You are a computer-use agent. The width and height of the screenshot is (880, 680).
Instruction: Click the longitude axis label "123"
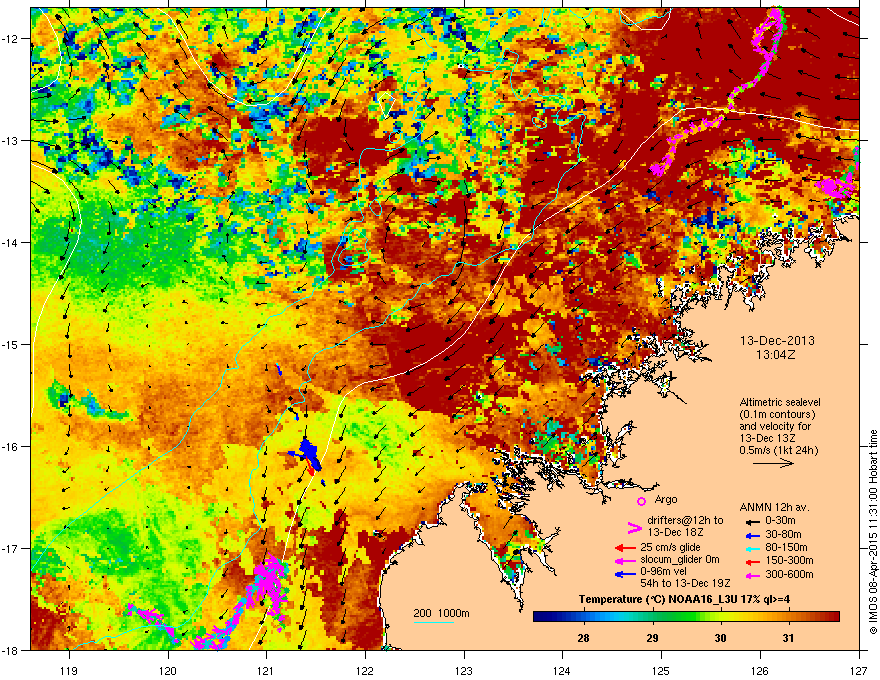(464, 671)
